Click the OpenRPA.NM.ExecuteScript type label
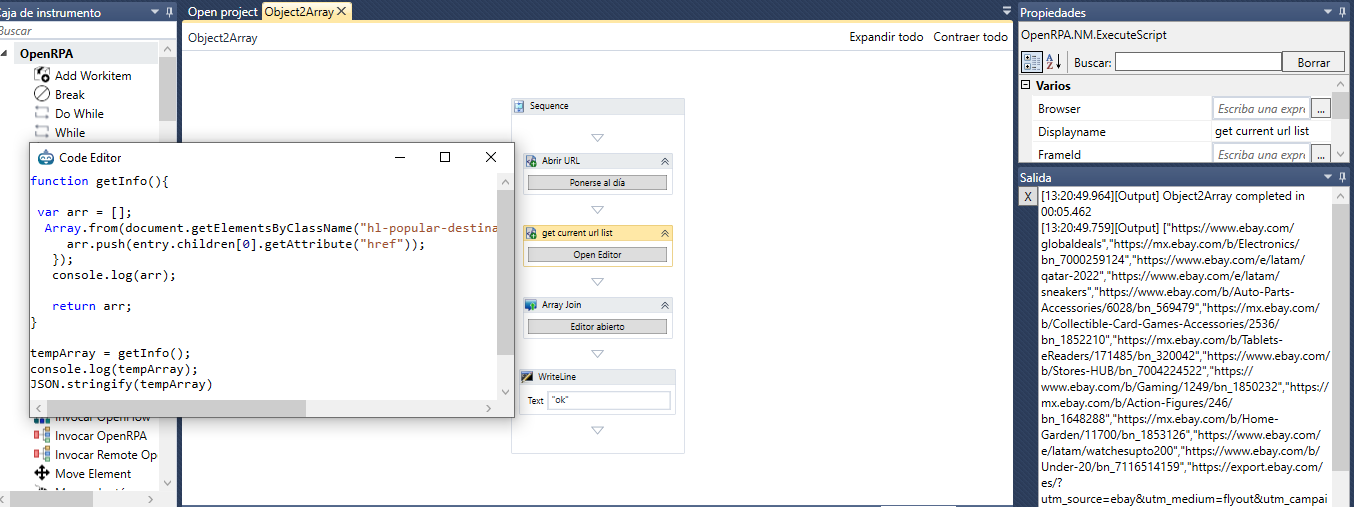This screenshot has width=1354, height=507. [1094, 35]
